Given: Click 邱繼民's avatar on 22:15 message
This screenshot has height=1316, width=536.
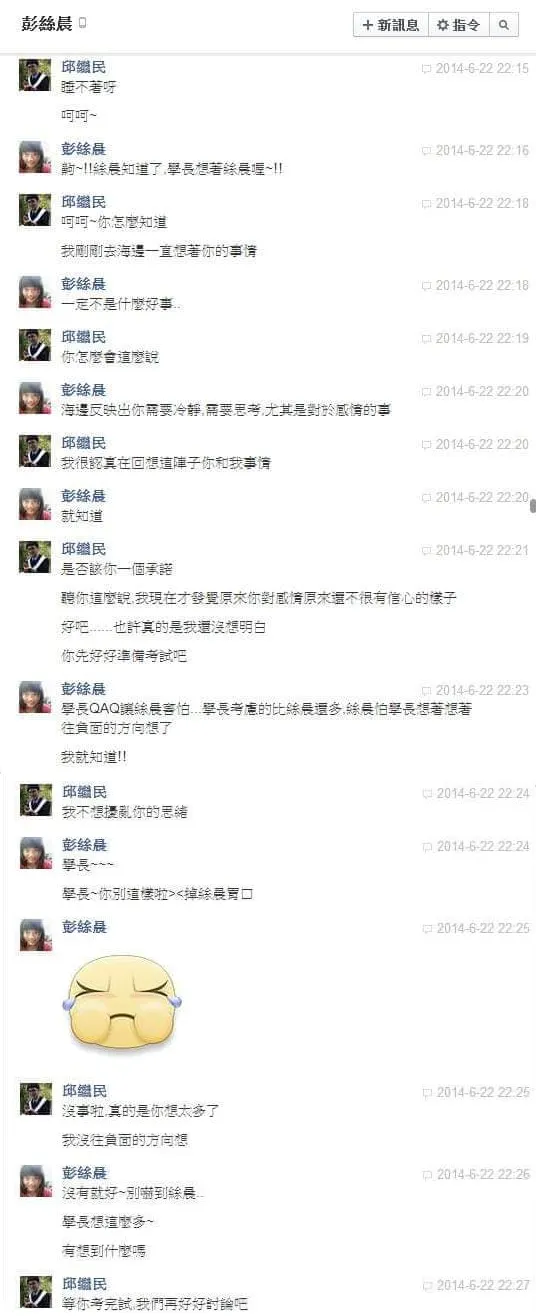Looking at the screenshot, I should tap(35, 75).
